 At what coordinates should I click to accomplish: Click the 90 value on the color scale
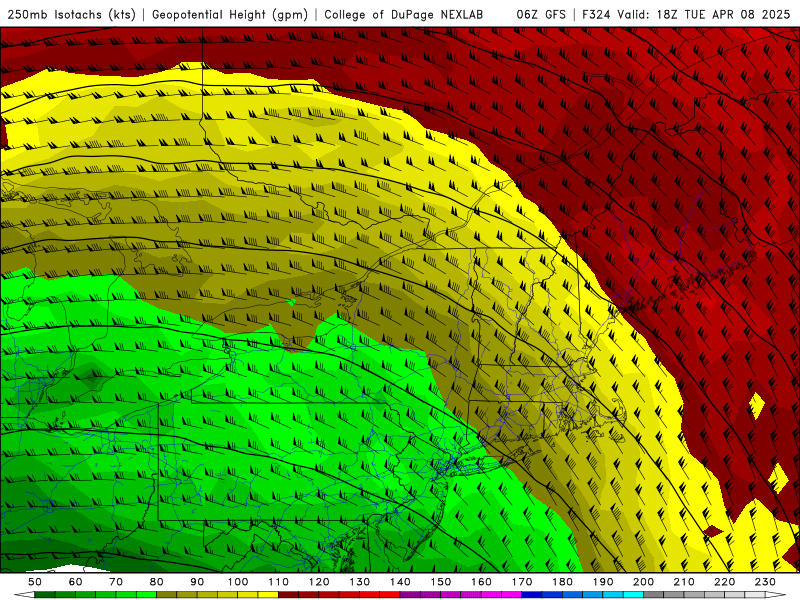(x=197, y=582)
